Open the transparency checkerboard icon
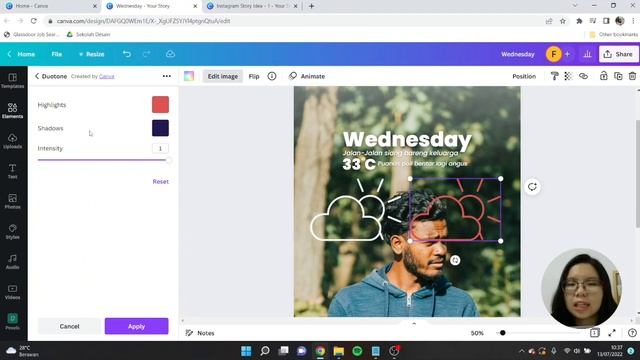Screen dimensions: 640x360 tap(568, 76)
